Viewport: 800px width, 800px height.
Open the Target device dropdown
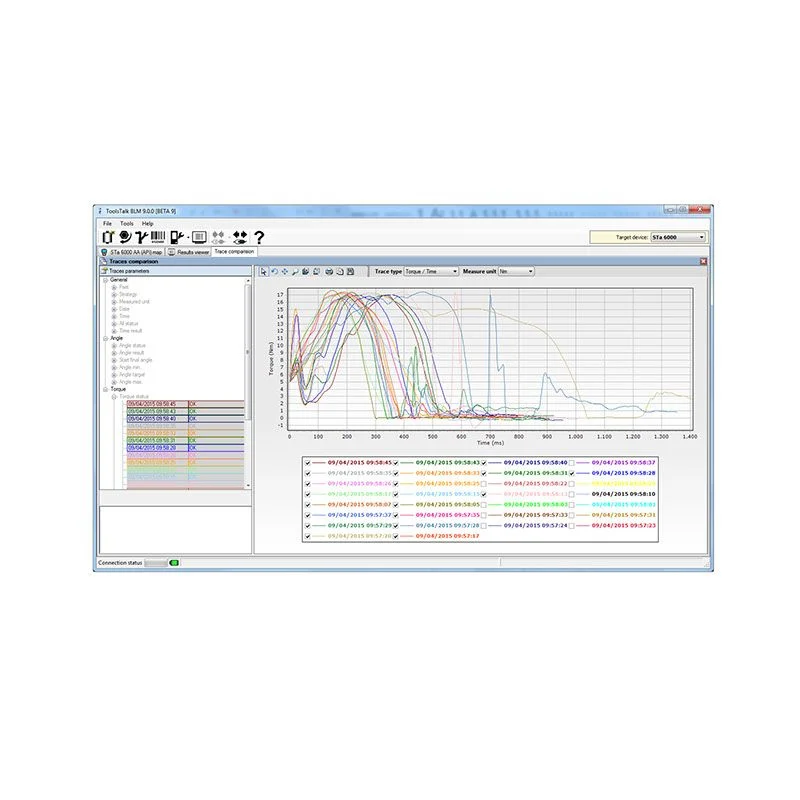point(678,237)
